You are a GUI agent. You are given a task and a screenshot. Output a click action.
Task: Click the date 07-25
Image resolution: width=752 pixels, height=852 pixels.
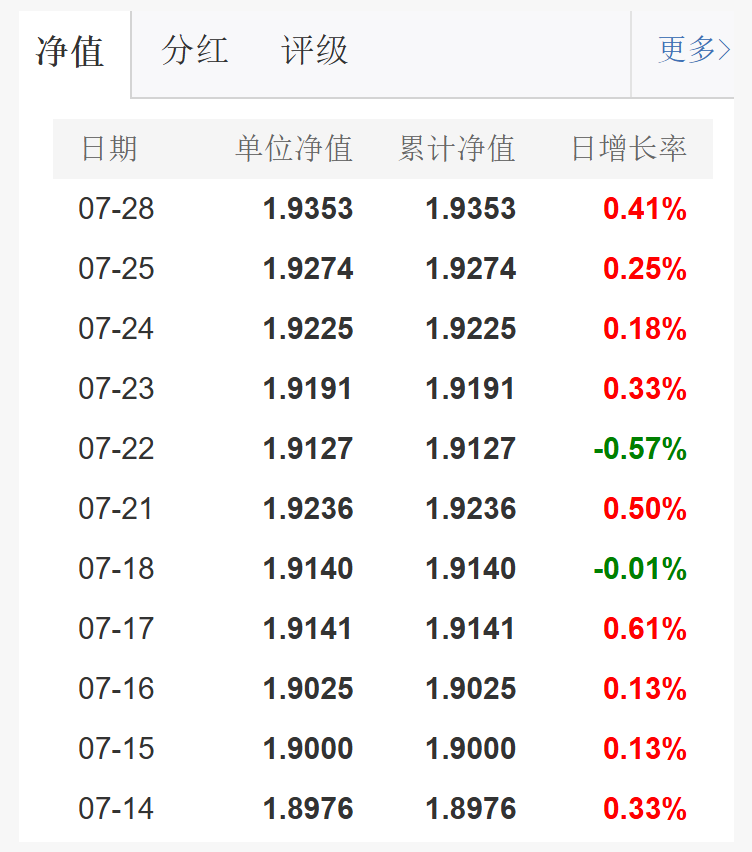pyautogui.click(x=116, y=268)
